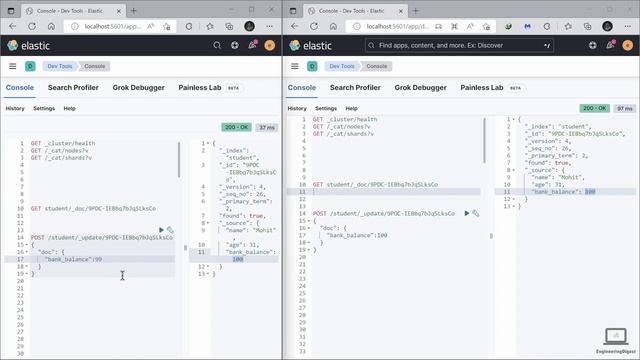Run the POST update request in left window
Screen dimensions: 640x360
click(161, 230)
